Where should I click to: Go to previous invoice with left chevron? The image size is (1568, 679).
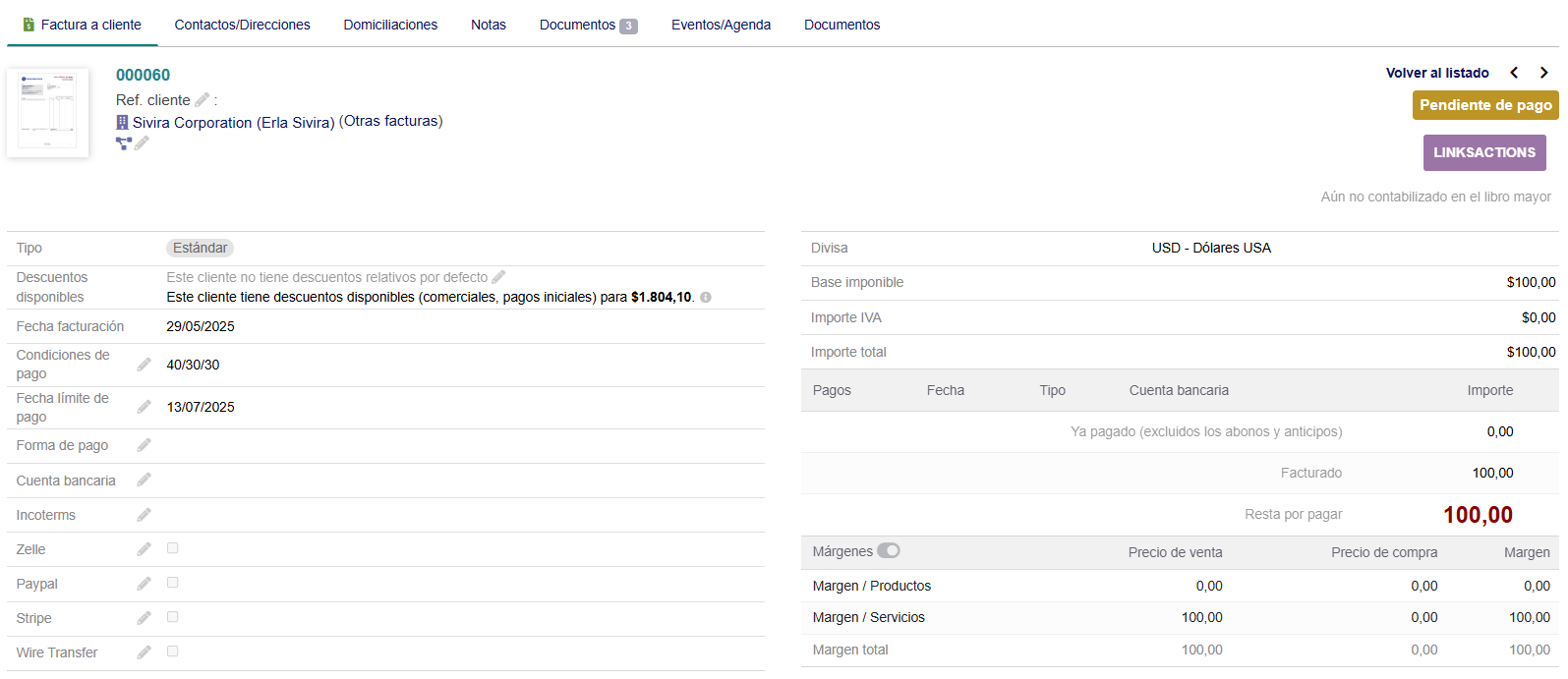1514,73
